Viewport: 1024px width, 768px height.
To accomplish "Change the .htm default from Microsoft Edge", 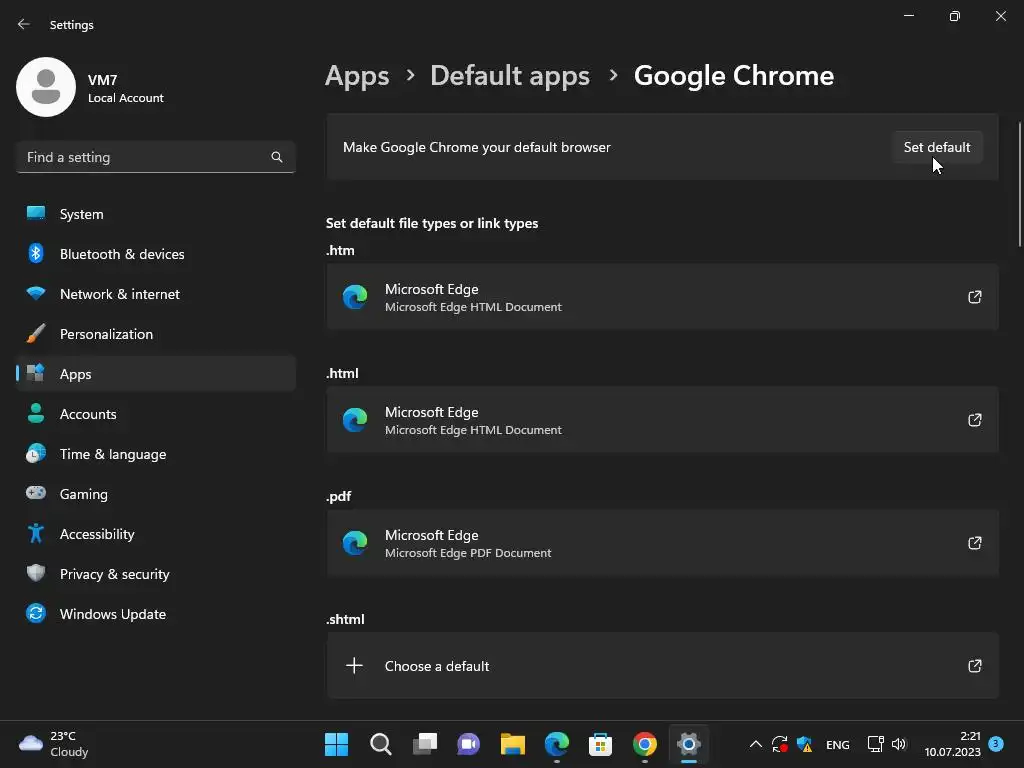I will 662,297.
